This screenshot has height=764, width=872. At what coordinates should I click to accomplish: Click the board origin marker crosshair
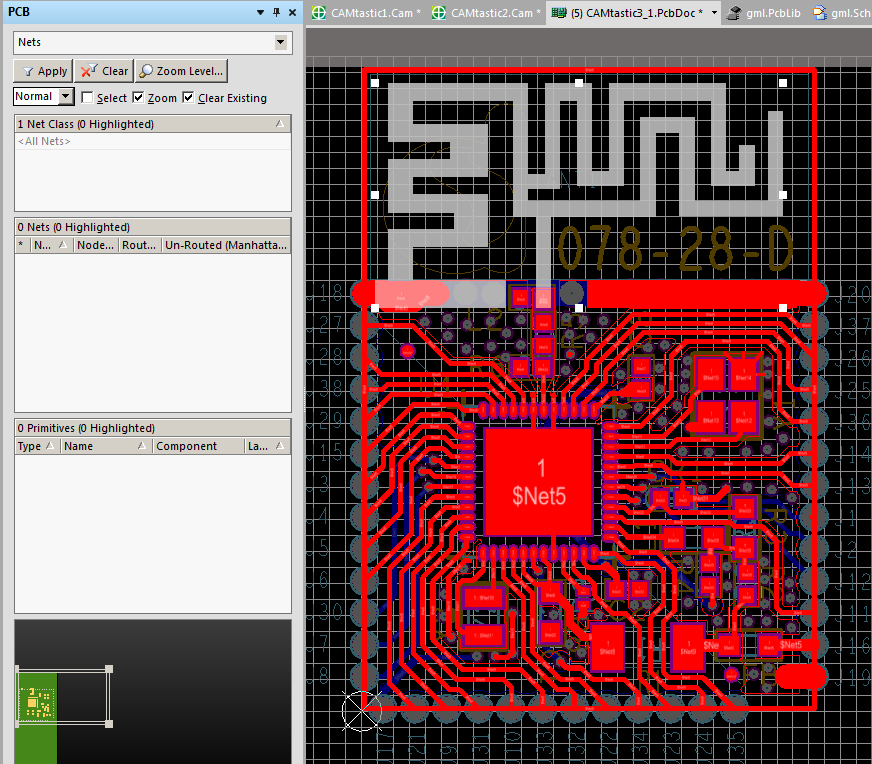point(361,711)
